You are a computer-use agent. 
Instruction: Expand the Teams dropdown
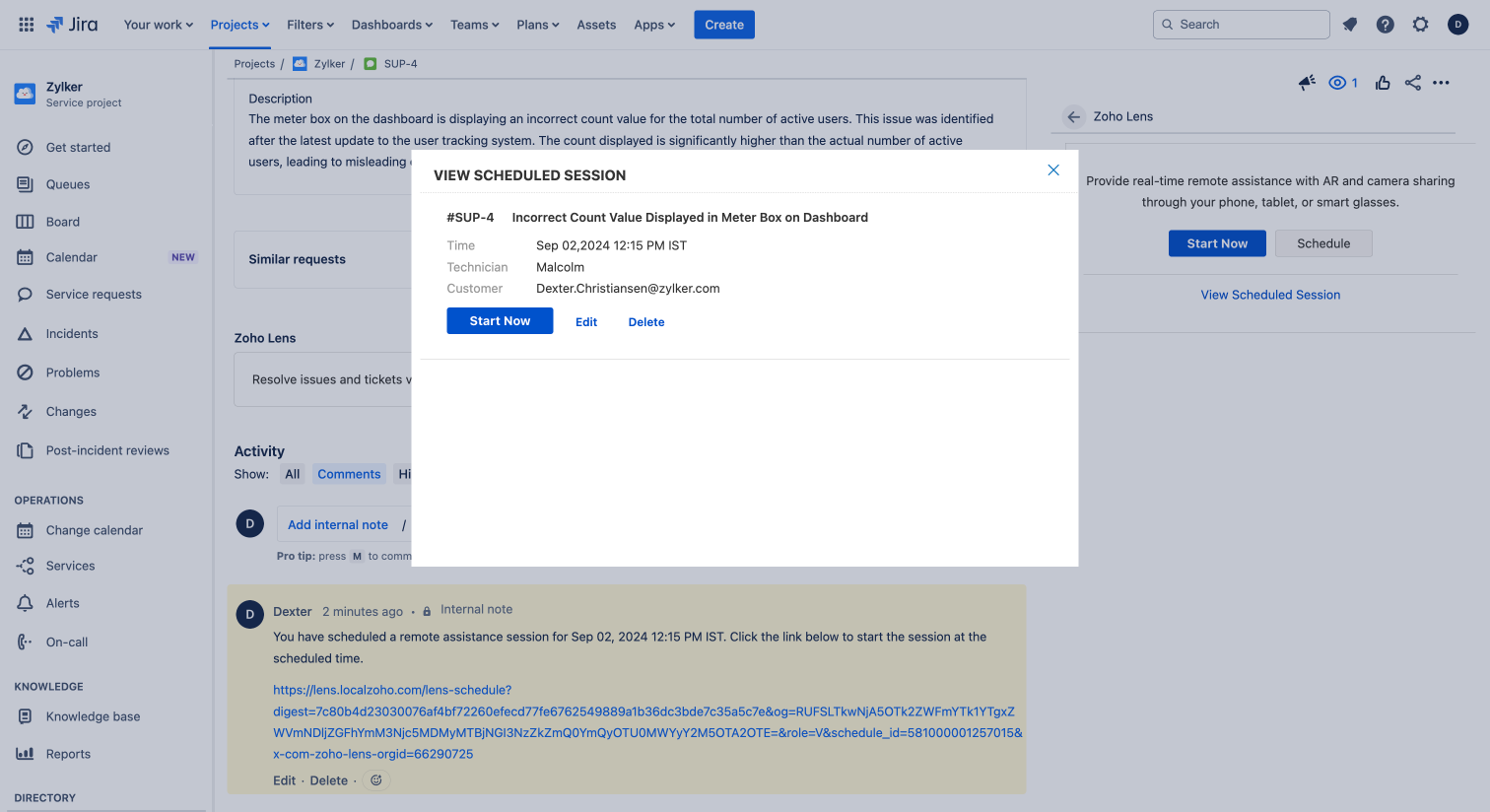click(475, 25)
